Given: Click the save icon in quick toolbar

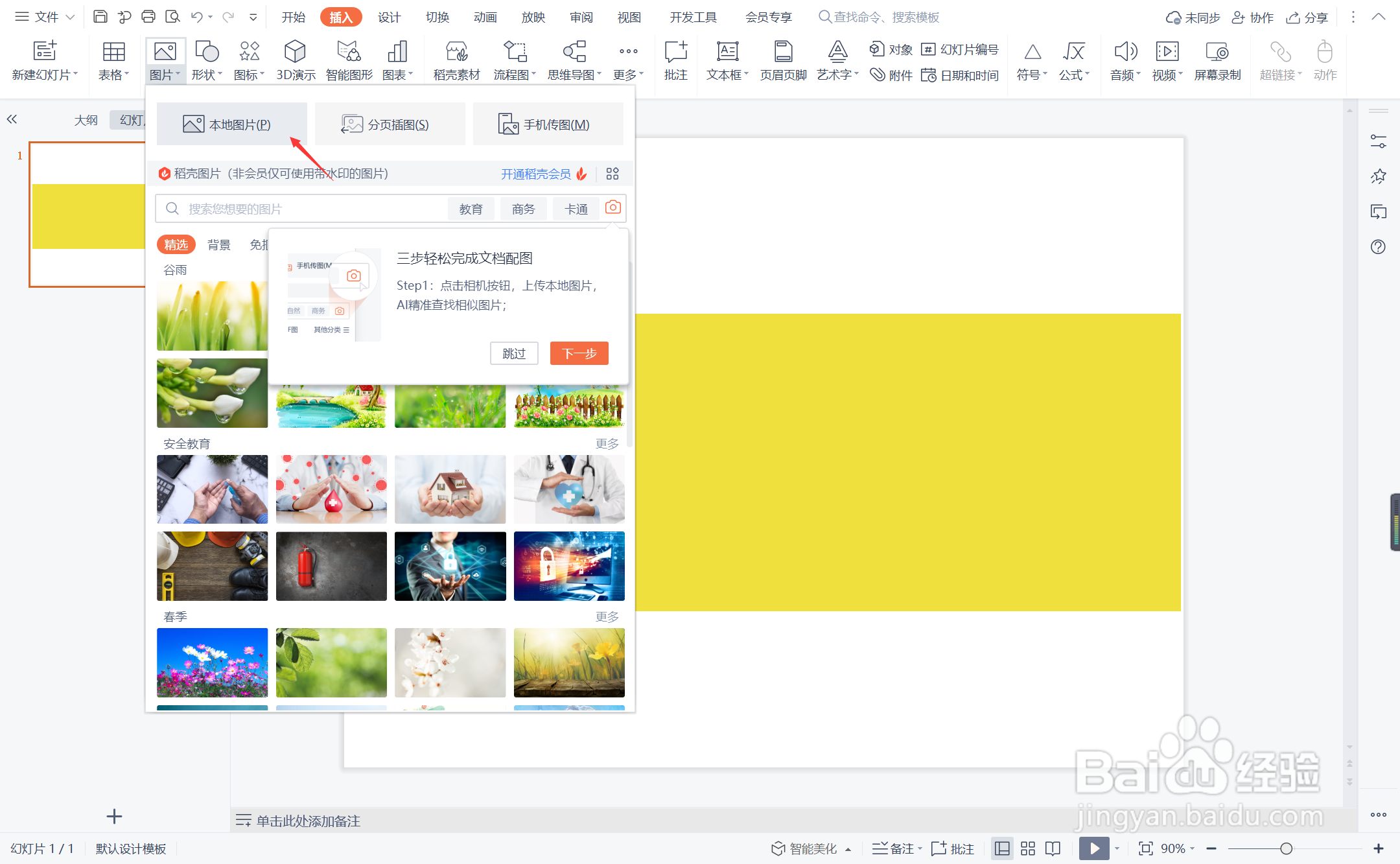Looking at the screenshot, I should (100, 17).
